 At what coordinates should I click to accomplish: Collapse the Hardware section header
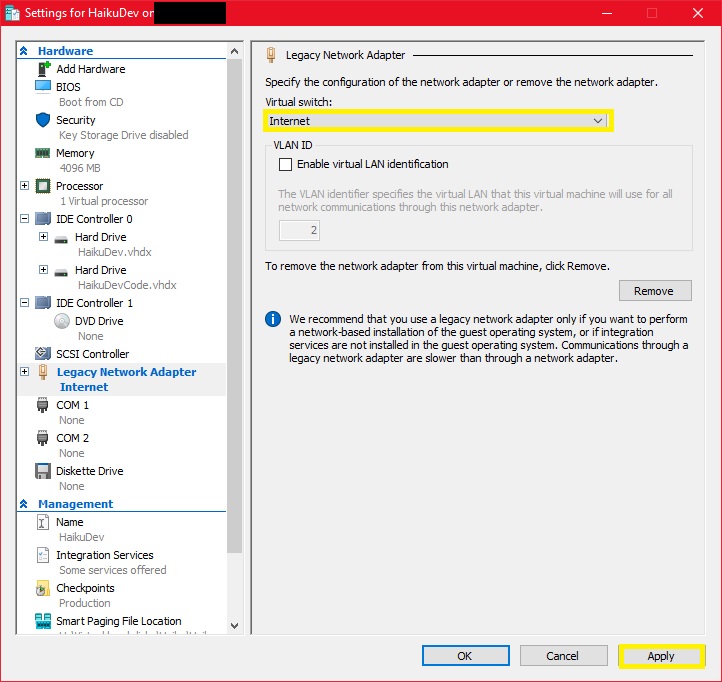pyautogui.click(x=25, y=51)
